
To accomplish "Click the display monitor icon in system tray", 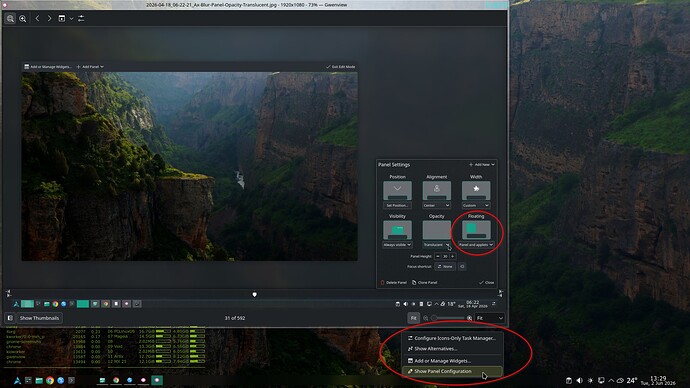I will 601,381.
